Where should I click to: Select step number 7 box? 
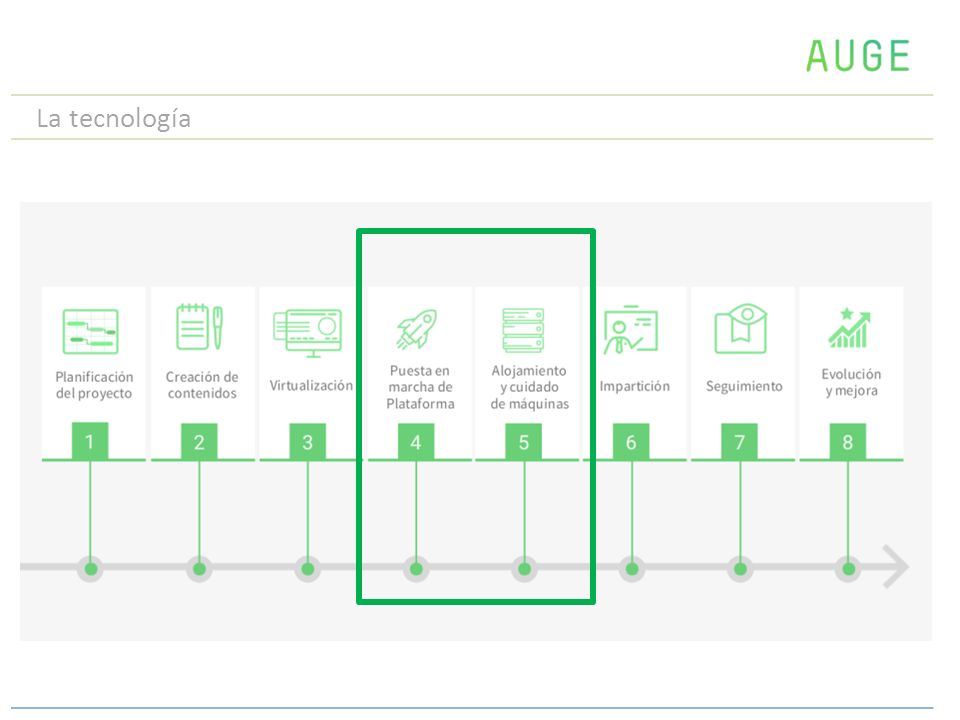pos(740,441)
